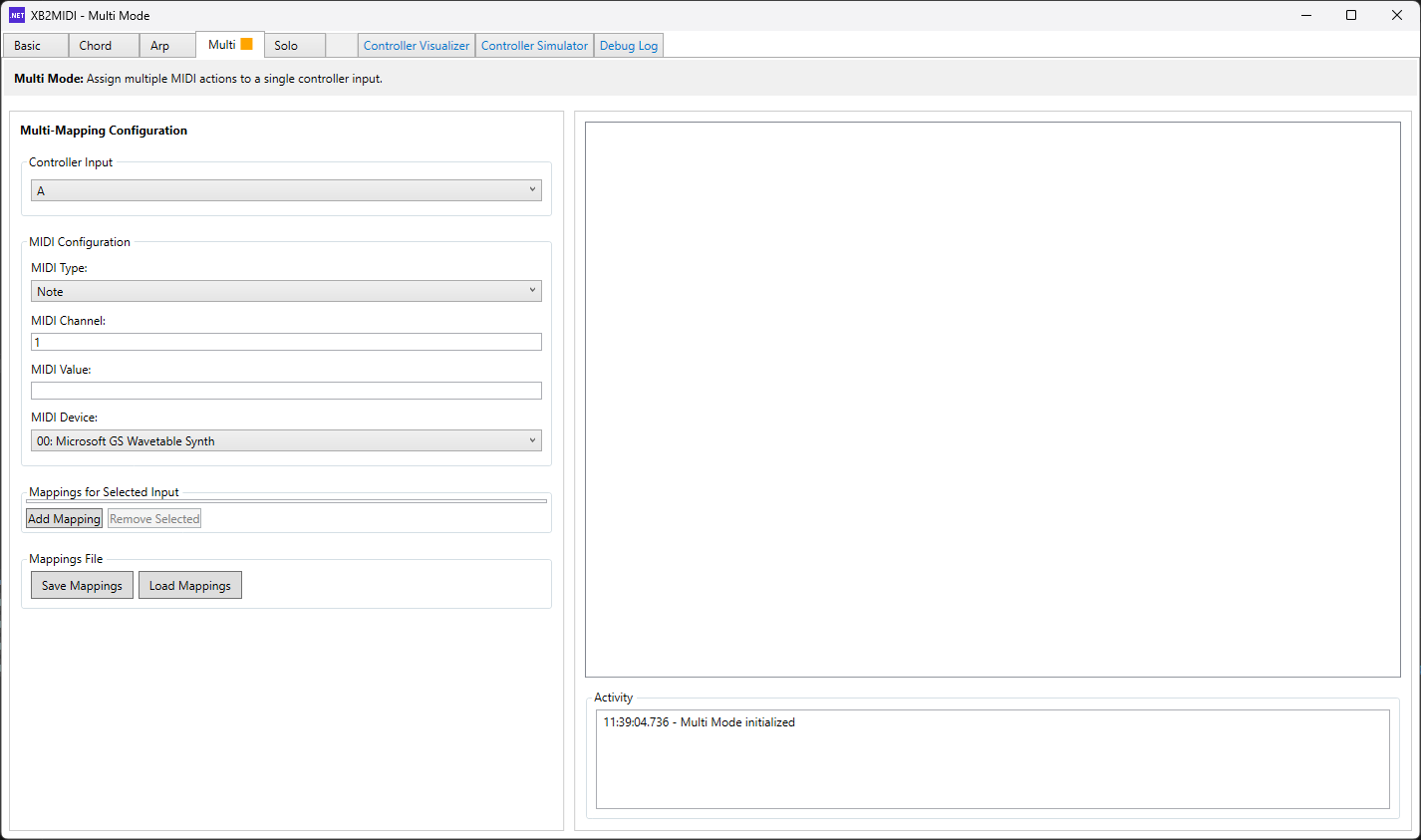
Task: Open the MIDI Device dropdown list
Action: [286, 440]
